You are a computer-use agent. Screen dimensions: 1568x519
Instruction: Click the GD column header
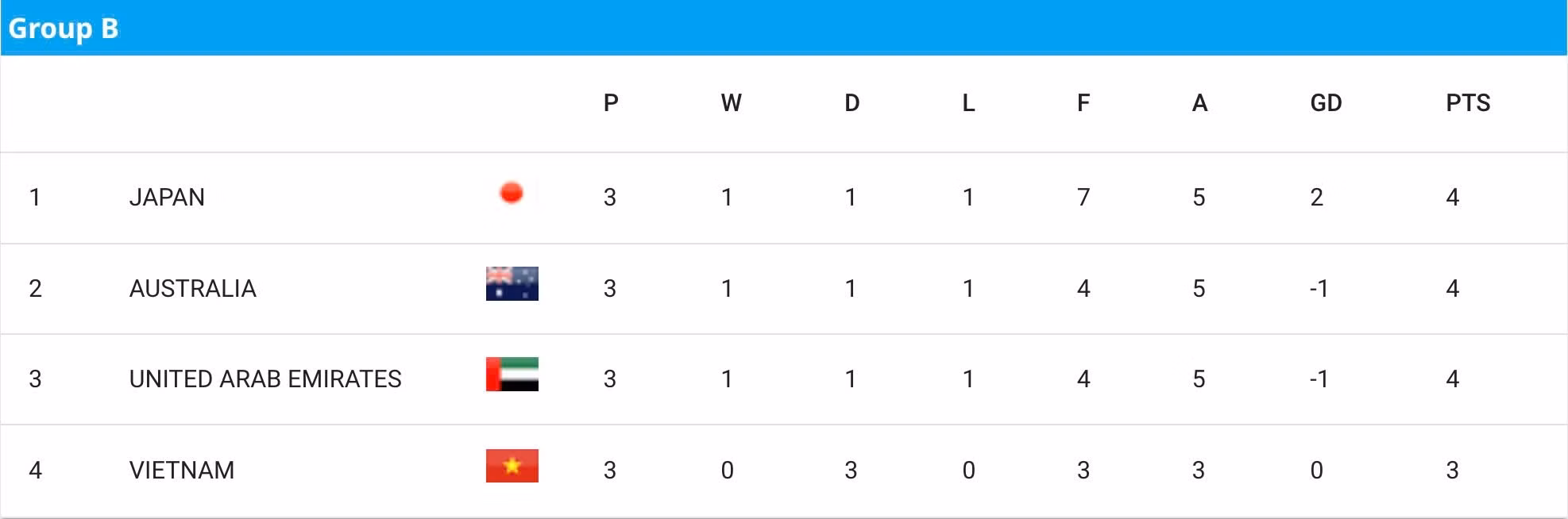(x=1325, y=103)
